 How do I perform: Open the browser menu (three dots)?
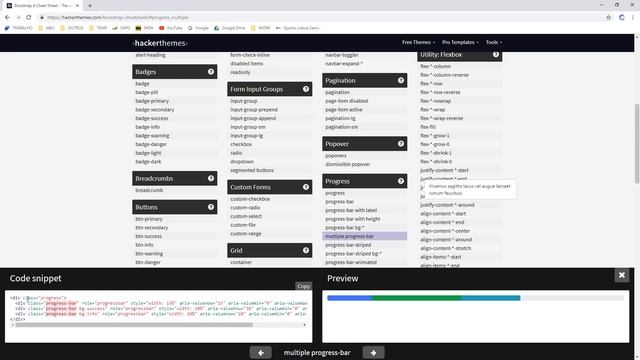pos(633,18)
